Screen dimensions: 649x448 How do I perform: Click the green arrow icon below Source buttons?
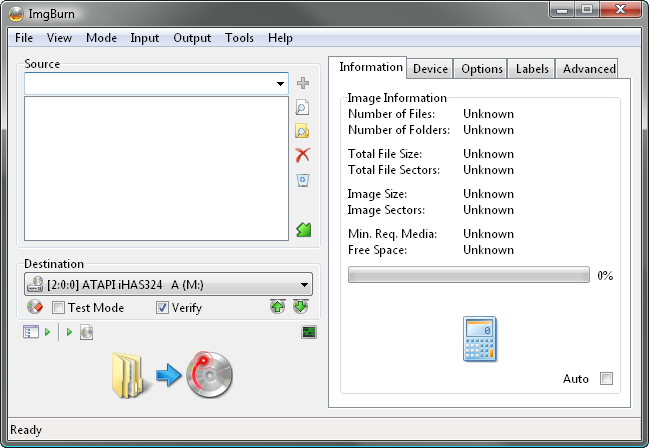[x=304, y=229]
